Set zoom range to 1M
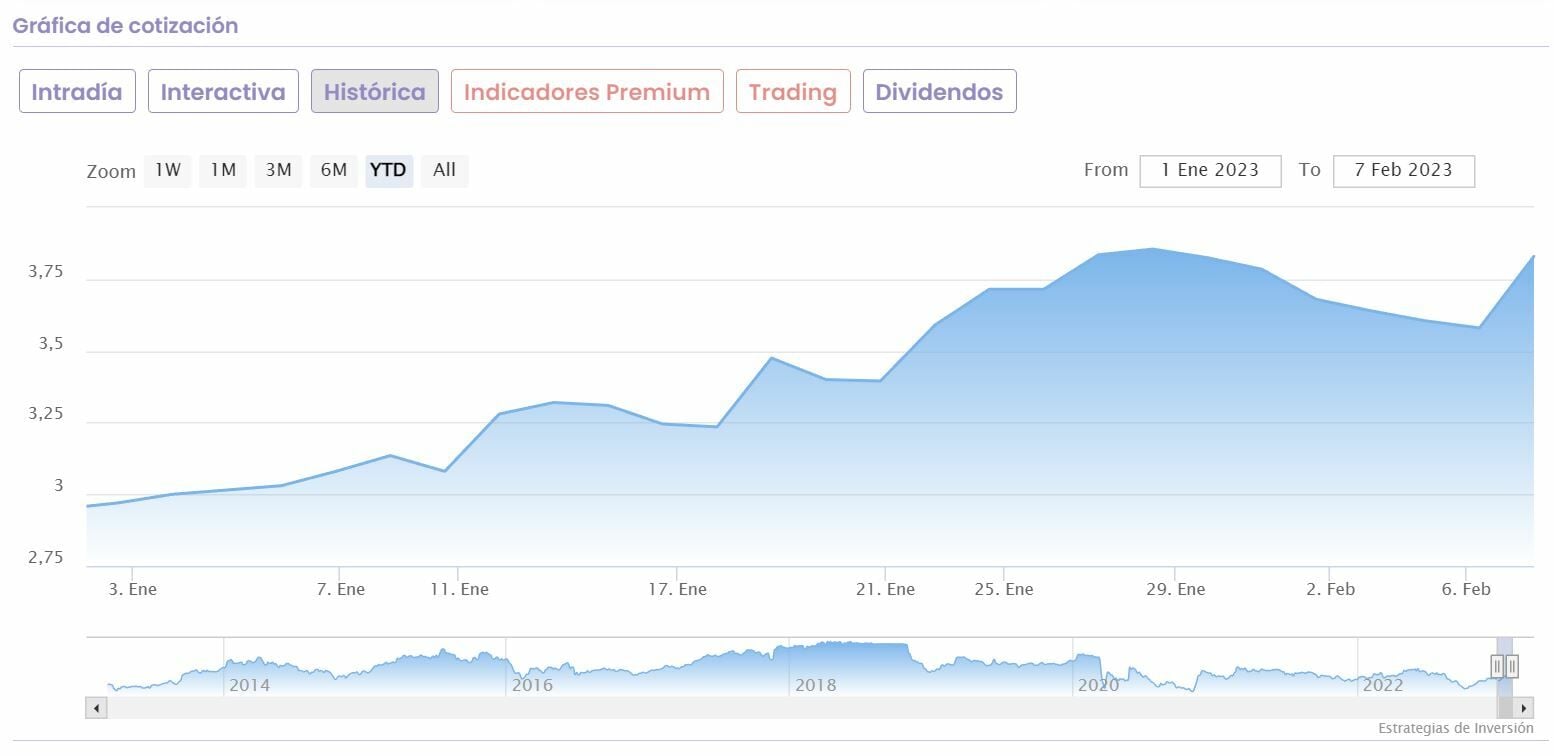Image resolution: width=1554 pixels, height=756 pixels. coord(223,170)
